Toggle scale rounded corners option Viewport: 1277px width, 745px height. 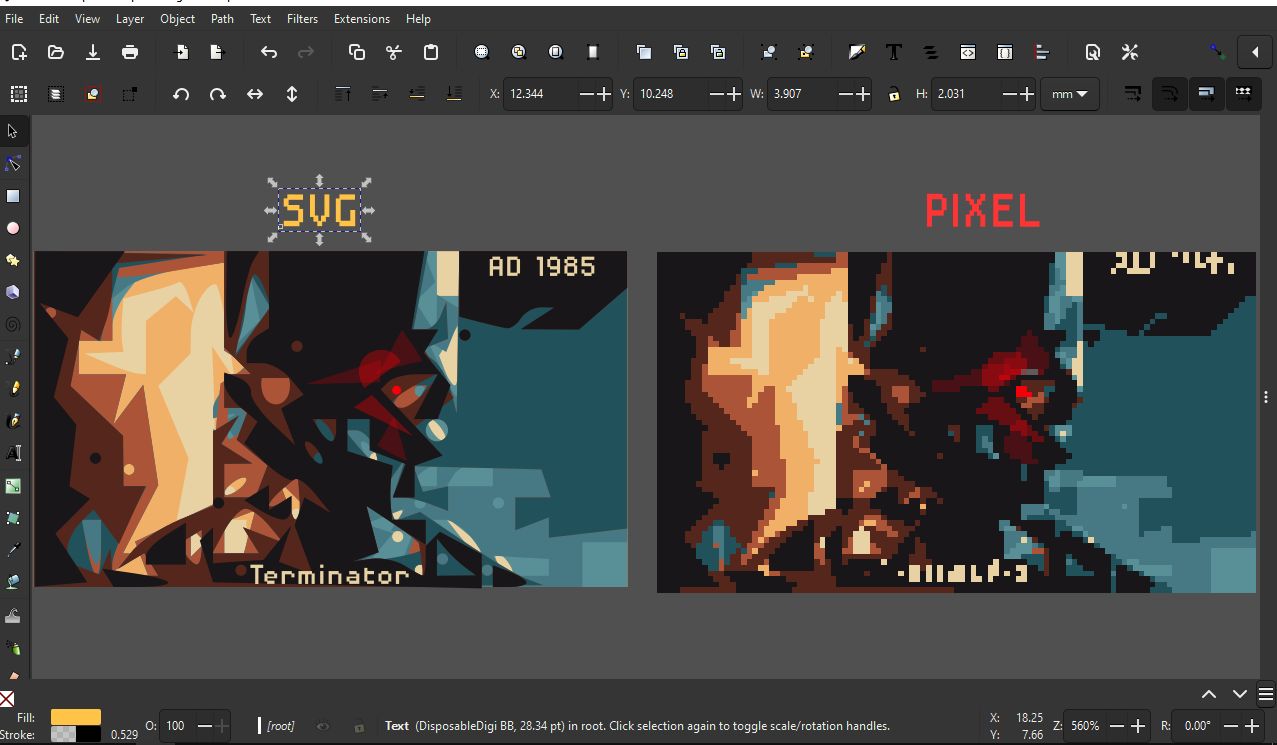[x=1169, y=94]
